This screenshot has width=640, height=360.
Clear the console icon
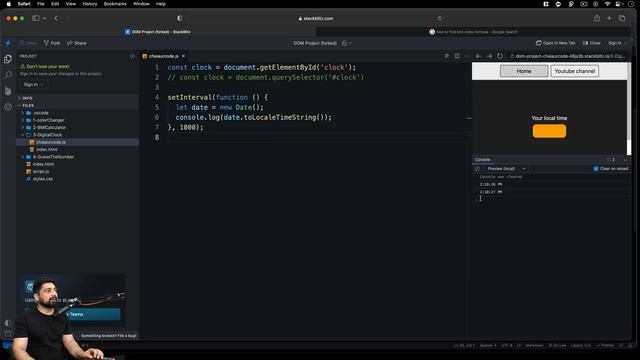(x=478, y=169)
